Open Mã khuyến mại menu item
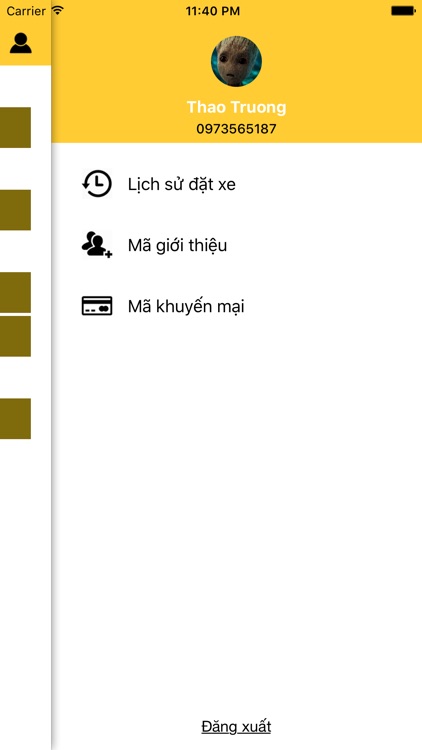The image size is (422, 750). point(186,307)
